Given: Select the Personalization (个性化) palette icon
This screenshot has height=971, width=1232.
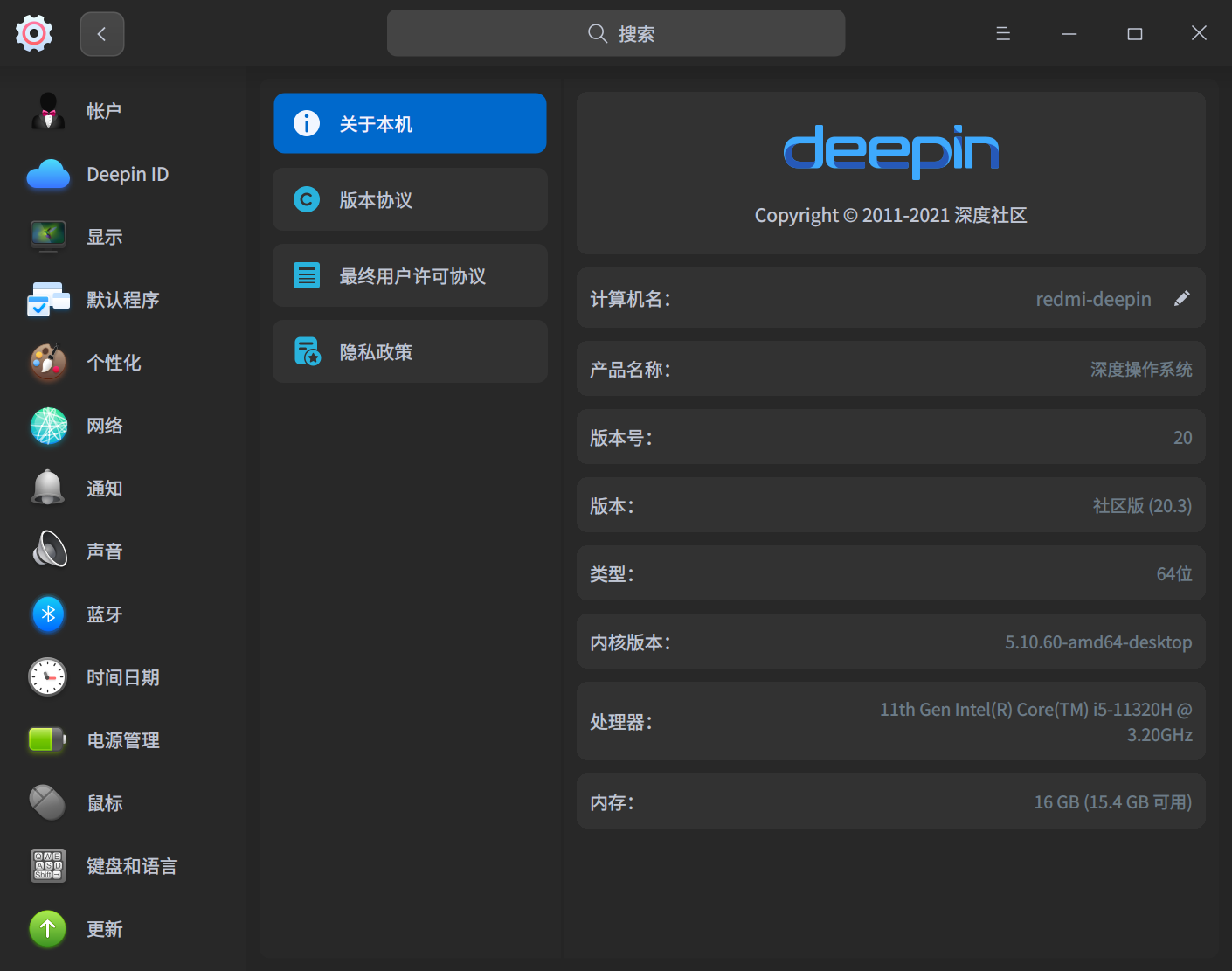Looking at the screenshot, I should click(x=48, y=363).
